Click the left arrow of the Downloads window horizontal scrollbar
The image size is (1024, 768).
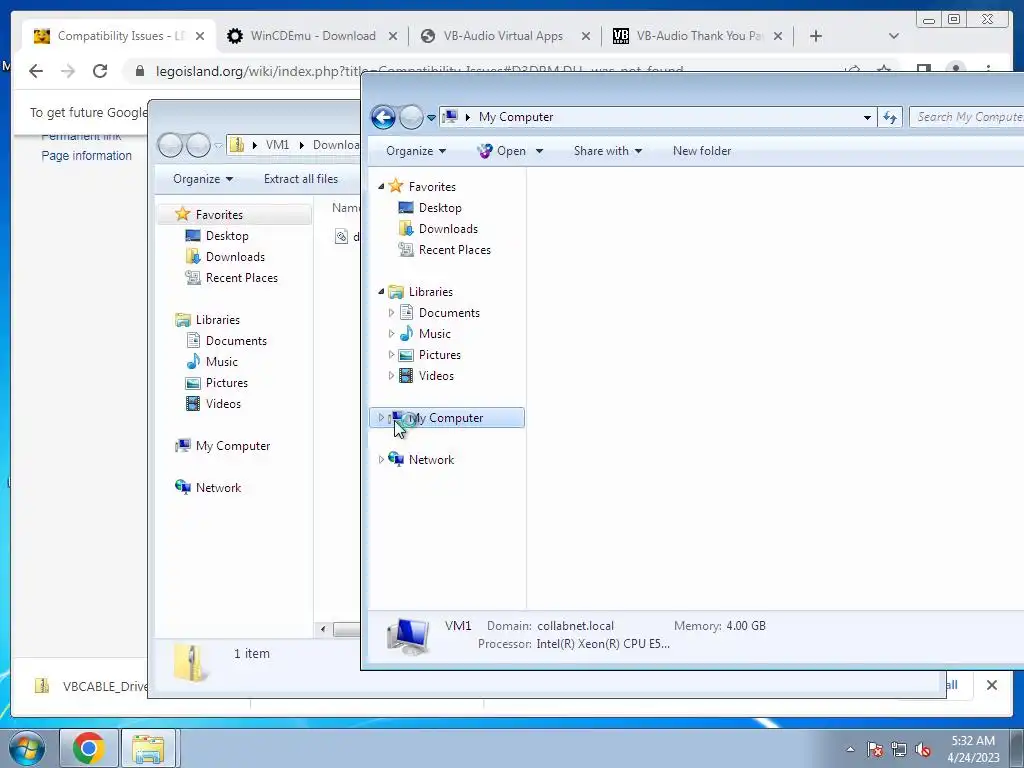pyautogui.click(x=323, y=629)
